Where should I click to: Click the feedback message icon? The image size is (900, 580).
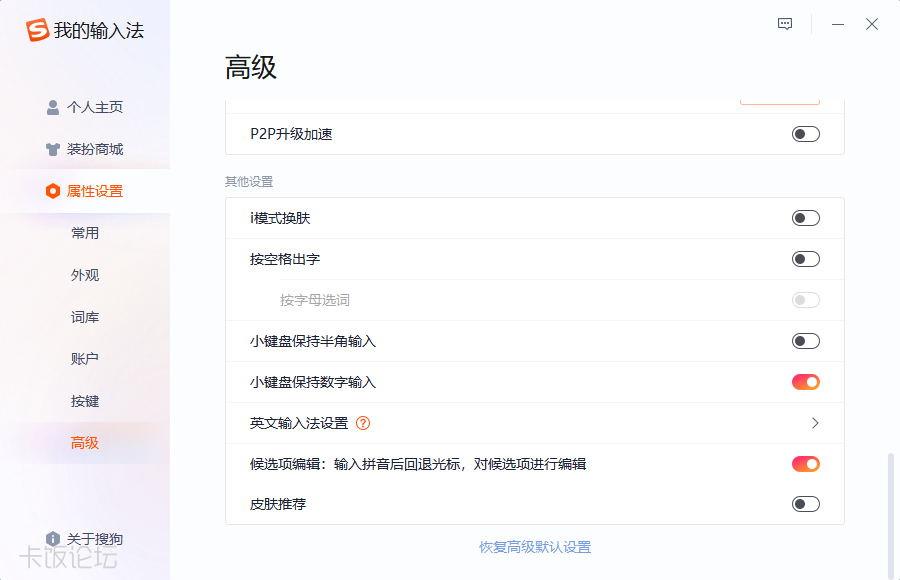(x=783, y=23)
